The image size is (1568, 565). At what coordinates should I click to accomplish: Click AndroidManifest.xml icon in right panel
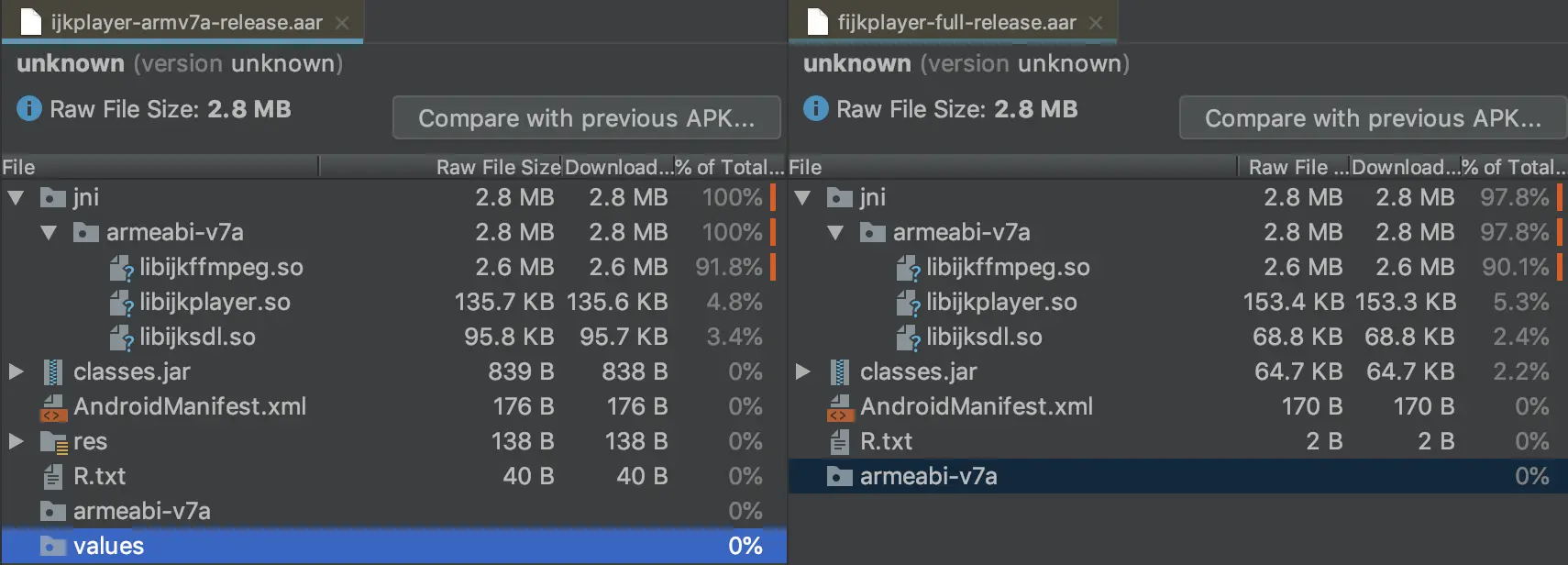click(839, 407)
